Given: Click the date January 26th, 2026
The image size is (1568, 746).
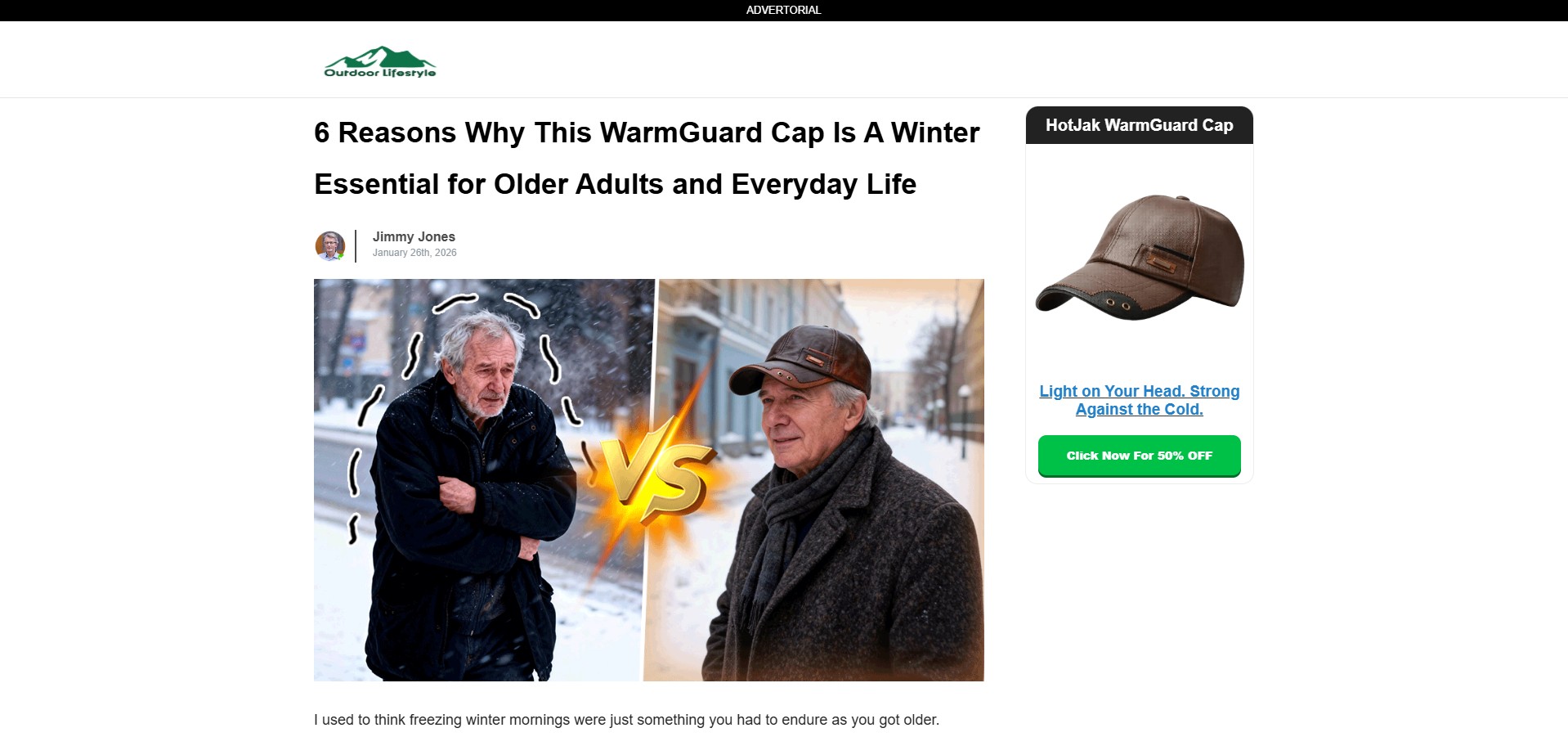Looking at the screenshot, I should tap(414, 253).
